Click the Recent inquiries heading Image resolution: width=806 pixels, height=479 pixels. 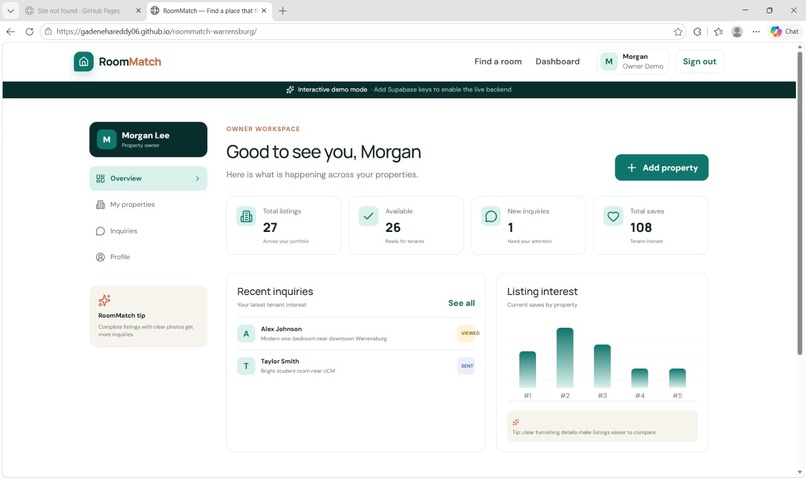(275, 291)
